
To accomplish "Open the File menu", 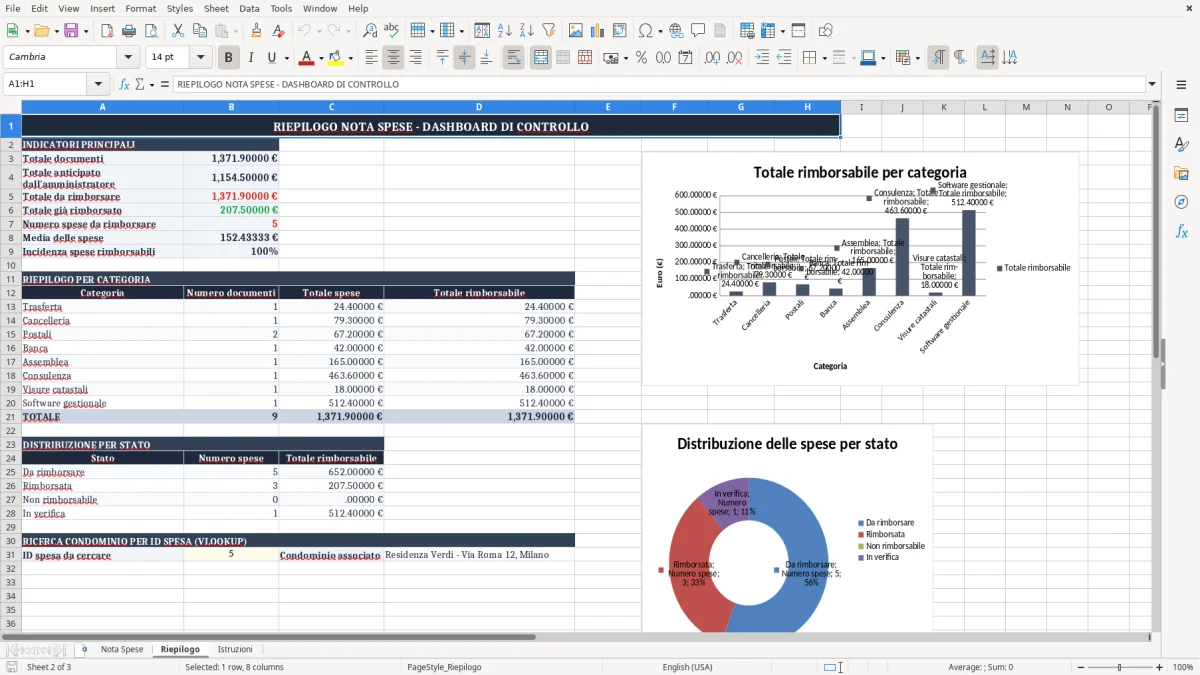I will (x=13, y=8).
